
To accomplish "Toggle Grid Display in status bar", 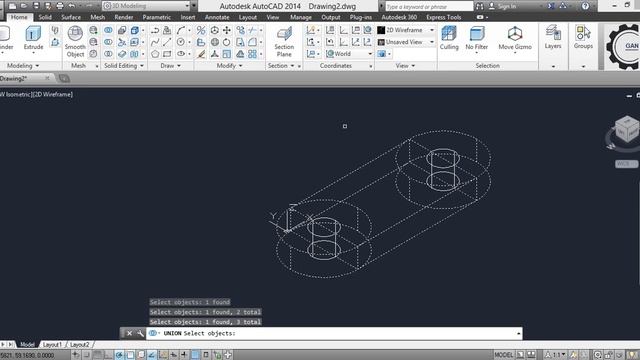I will [98, 355].
